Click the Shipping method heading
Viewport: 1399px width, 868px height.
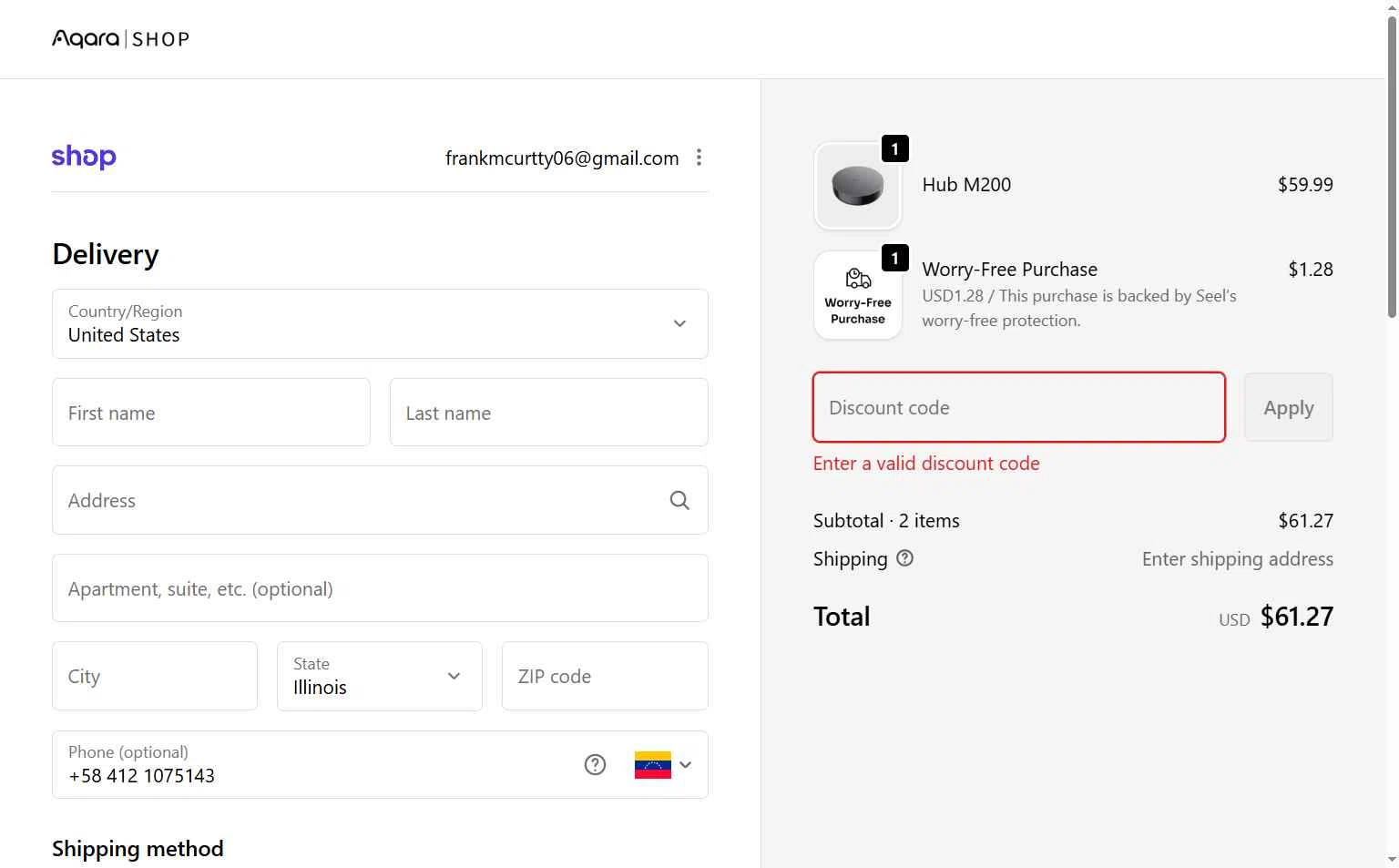[x=138, y=849]
